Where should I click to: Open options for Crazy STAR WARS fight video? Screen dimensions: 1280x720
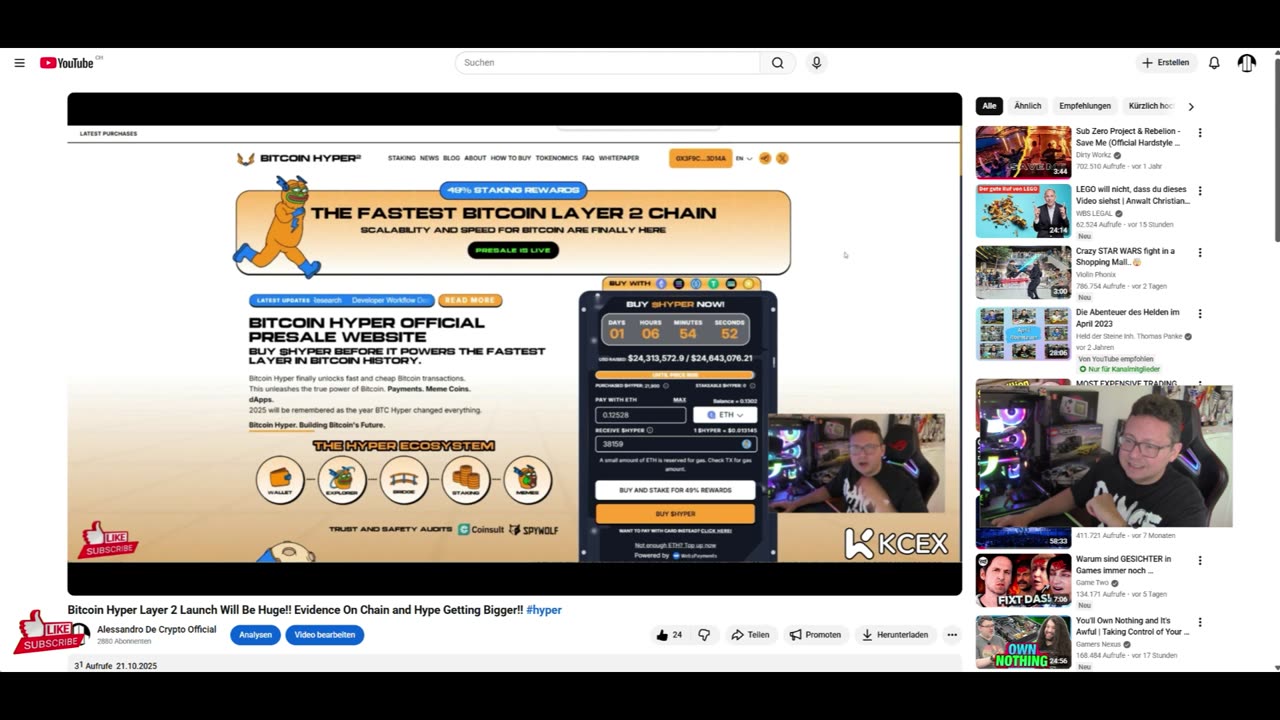point(1200,253)
